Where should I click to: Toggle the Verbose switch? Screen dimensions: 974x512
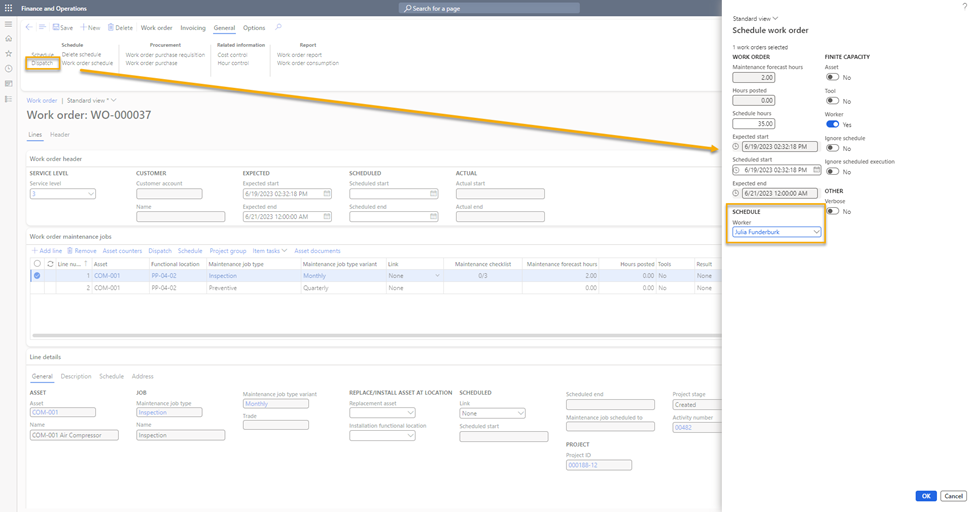pos(832,211)
